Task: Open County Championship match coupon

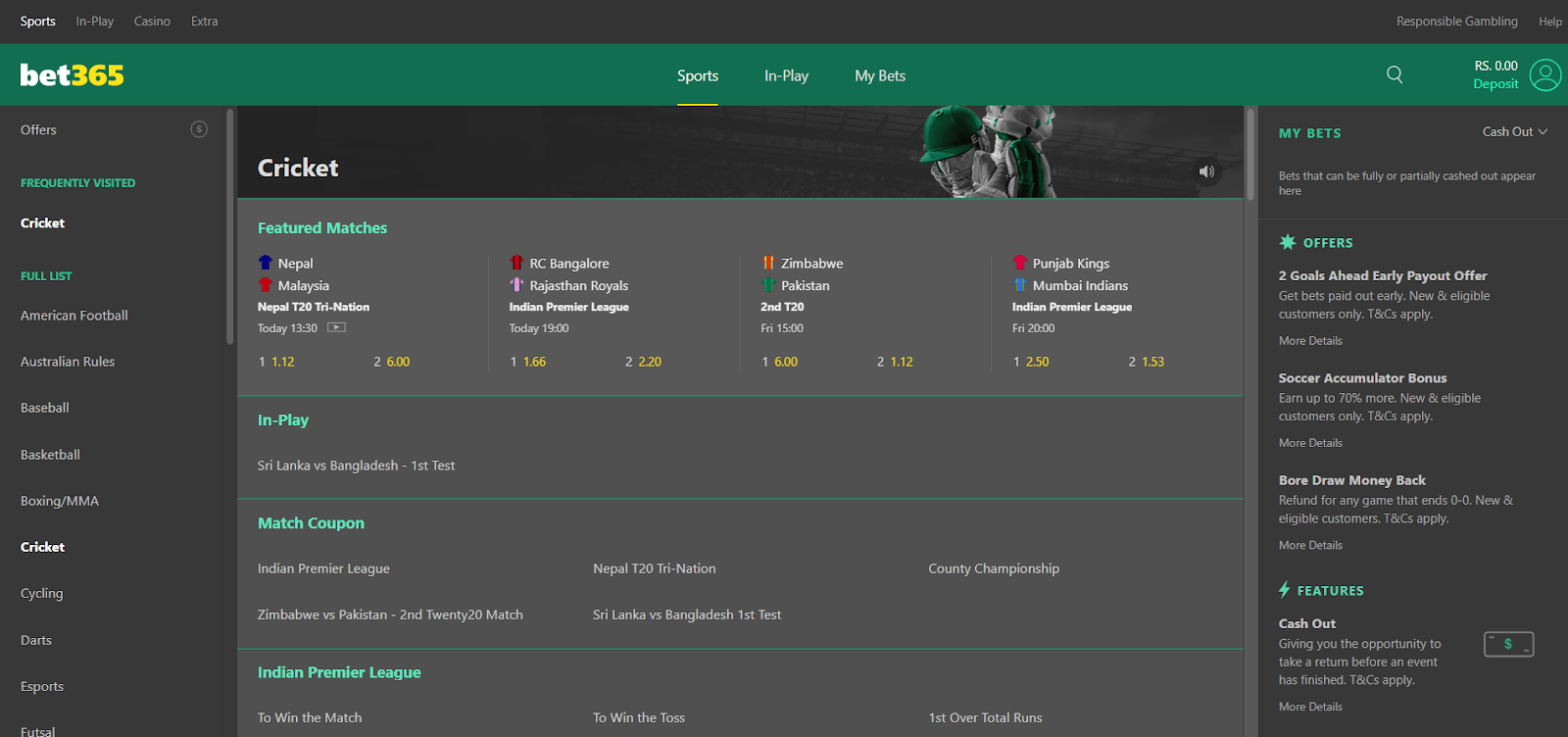Action: (994, 568)
